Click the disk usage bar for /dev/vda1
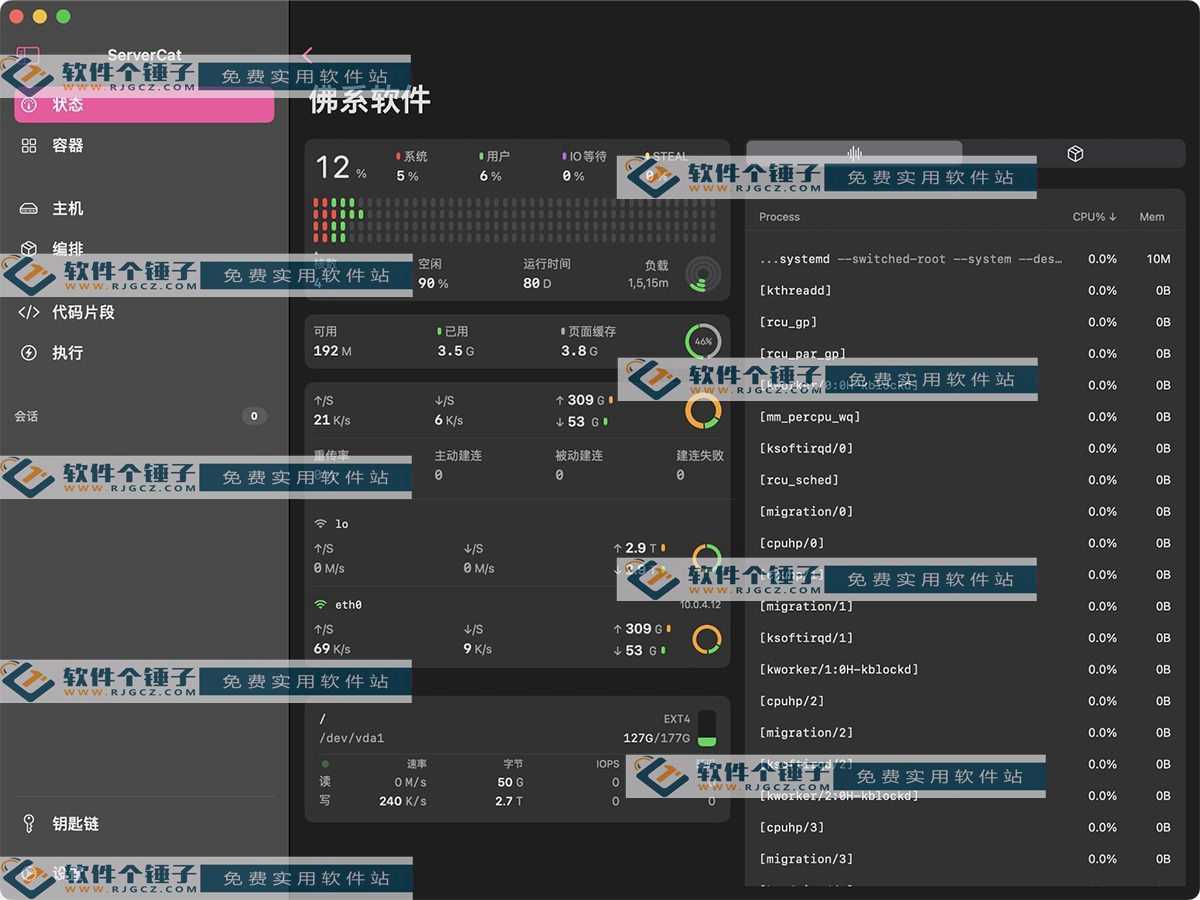The image size is (1200, 900). (706, 727)
